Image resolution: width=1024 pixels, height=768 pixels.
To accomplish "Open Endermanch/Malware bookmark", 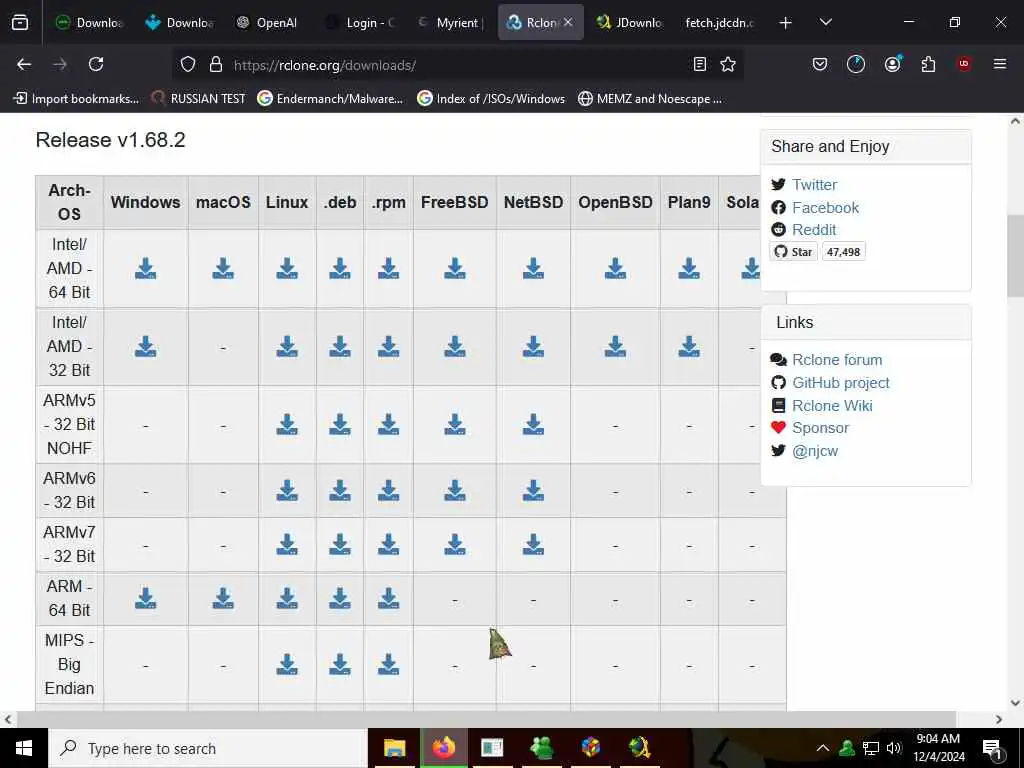I will [x=330, y=99].
